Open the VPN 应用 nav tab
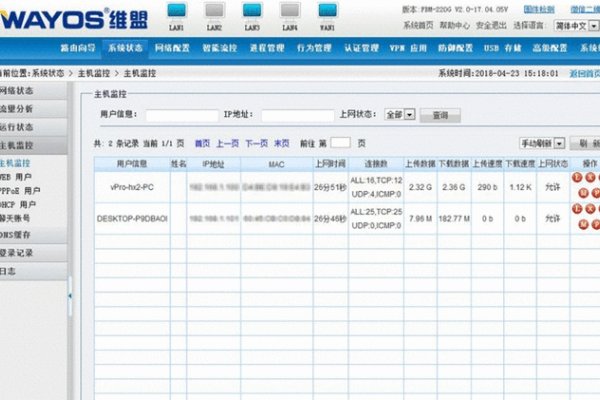This screenshot has width=600, height=400. (x=408, y=48)
